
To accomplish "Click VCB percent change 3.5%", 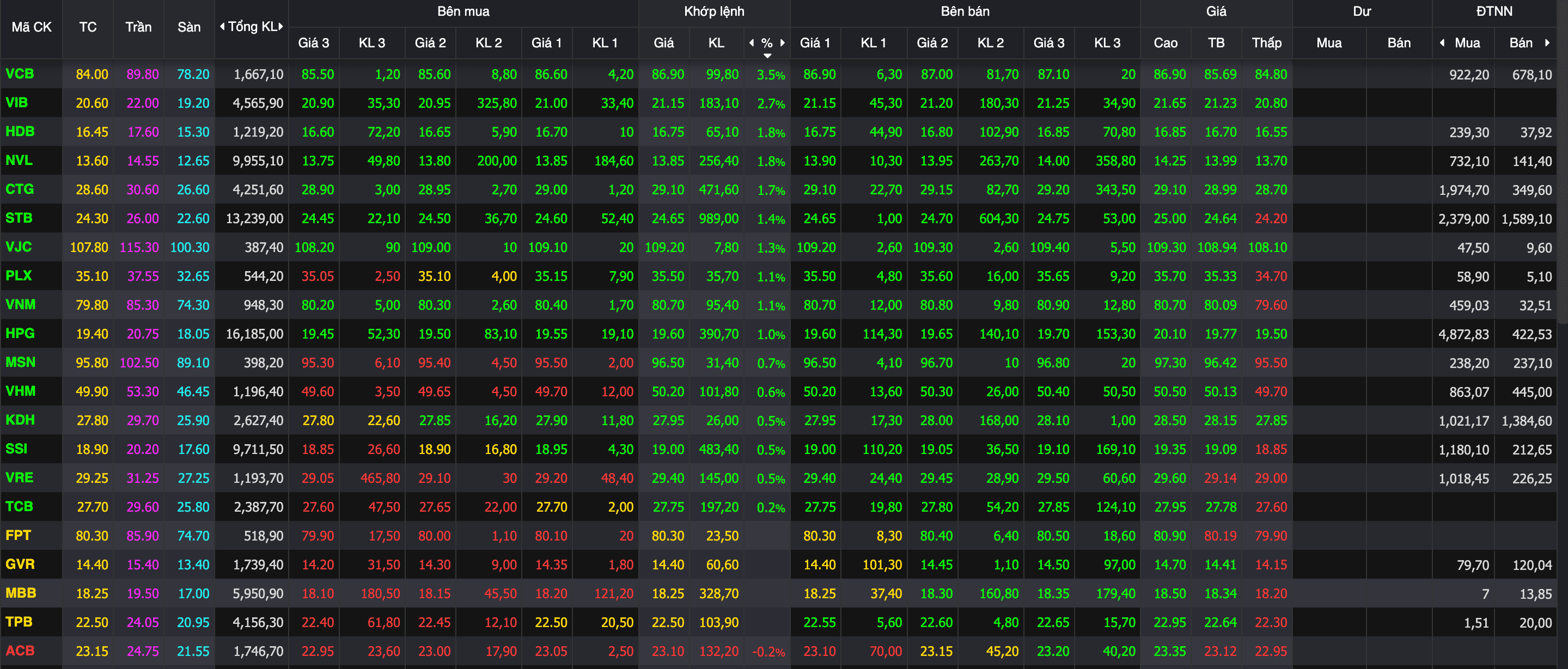I will coord(771,76).
